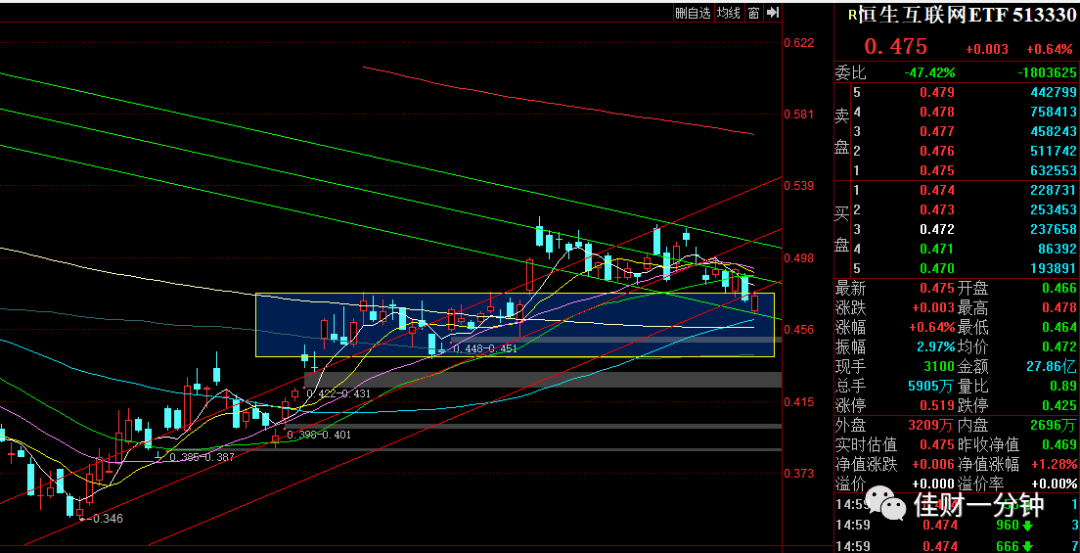Open the 窗 window button
This screenshot has width=1080, height=553.
point(754,13)
